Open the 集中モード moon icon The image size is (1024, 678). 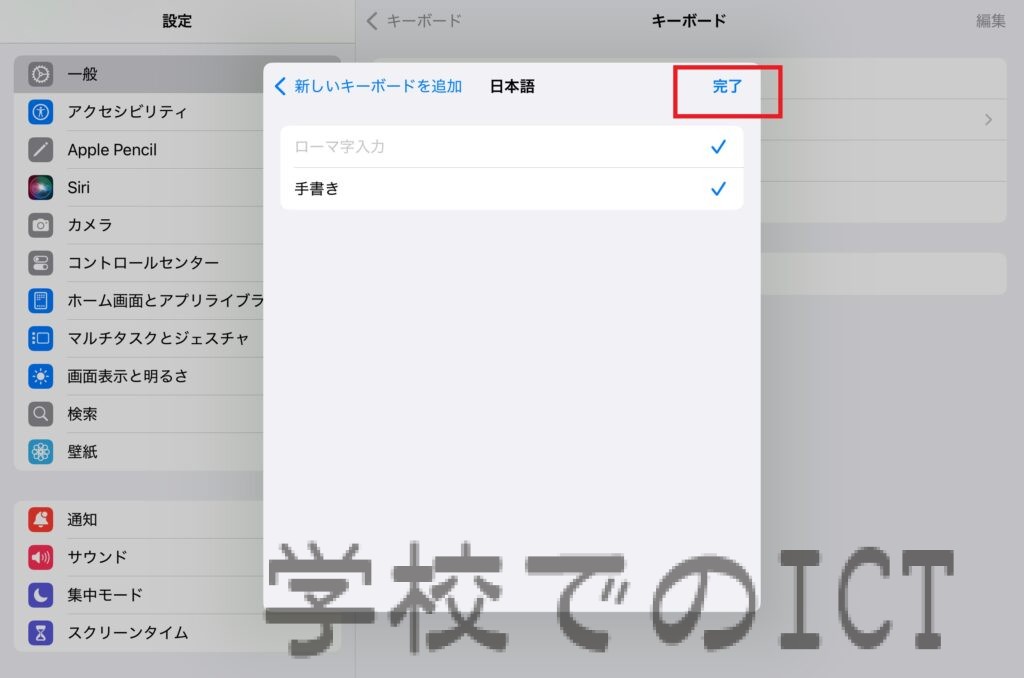40,595
